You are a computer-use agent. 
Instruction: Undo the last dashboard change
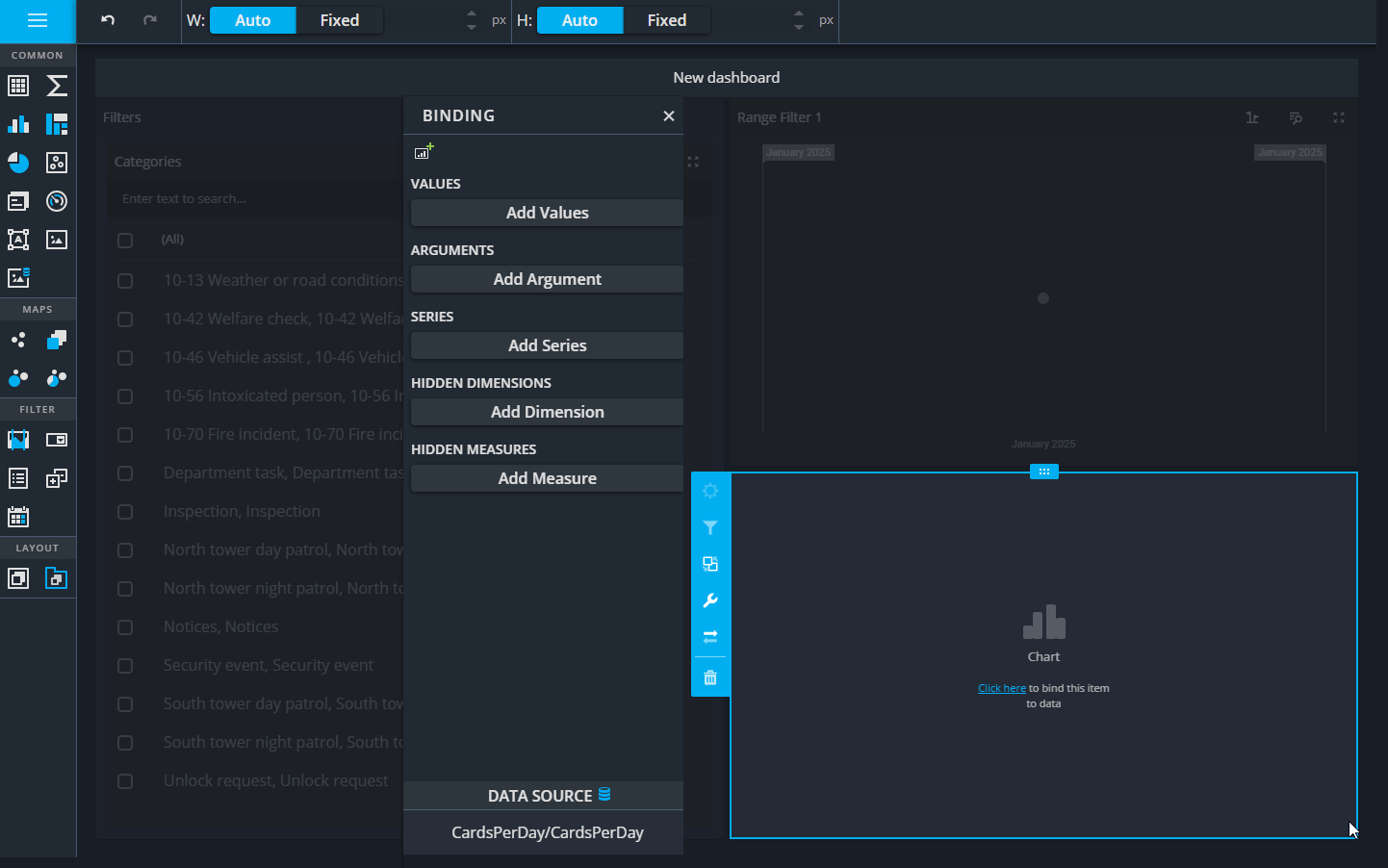click(x=108, y=20)
